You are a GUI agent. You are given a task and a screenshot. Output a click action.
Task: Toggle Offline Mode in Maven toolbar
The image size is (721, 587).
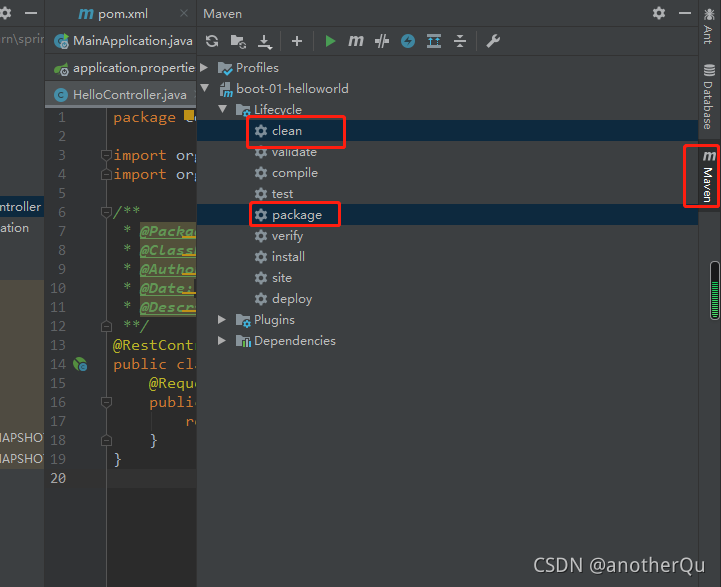coord(382,41)
